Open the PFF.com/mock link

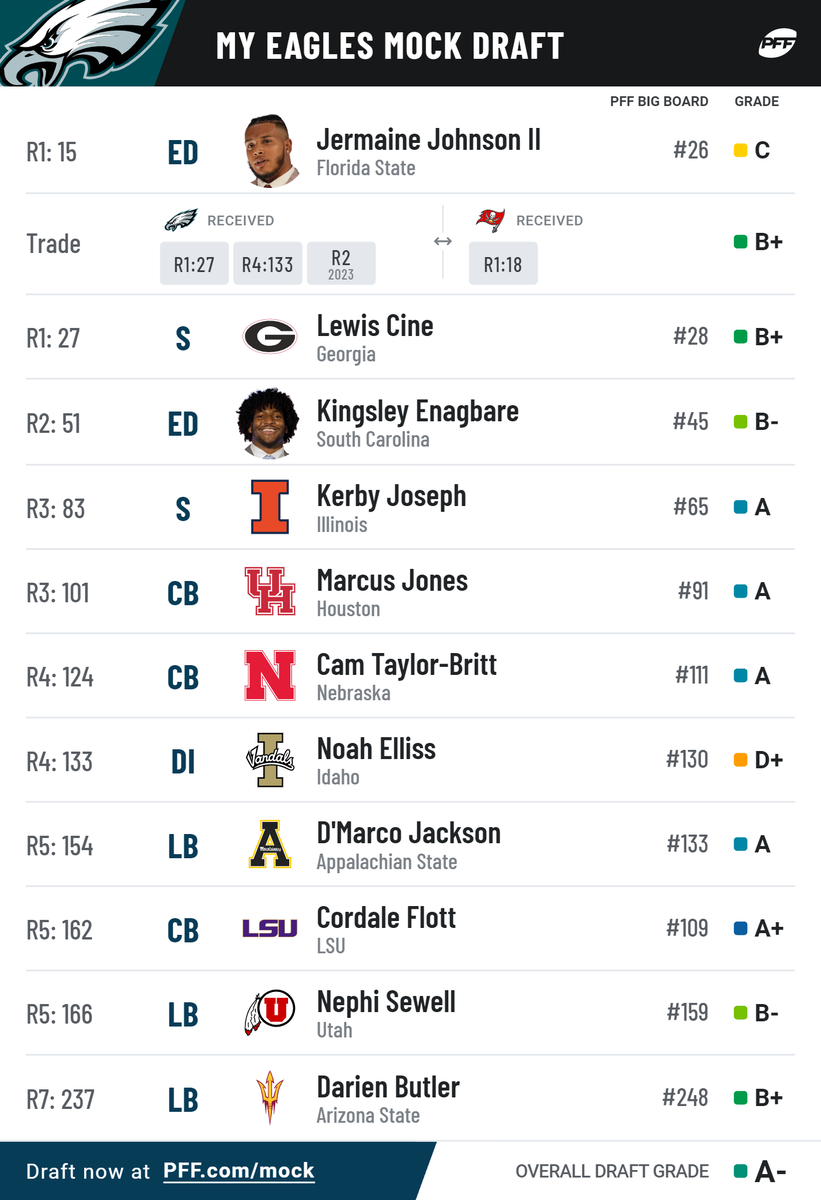(238, 1171)
